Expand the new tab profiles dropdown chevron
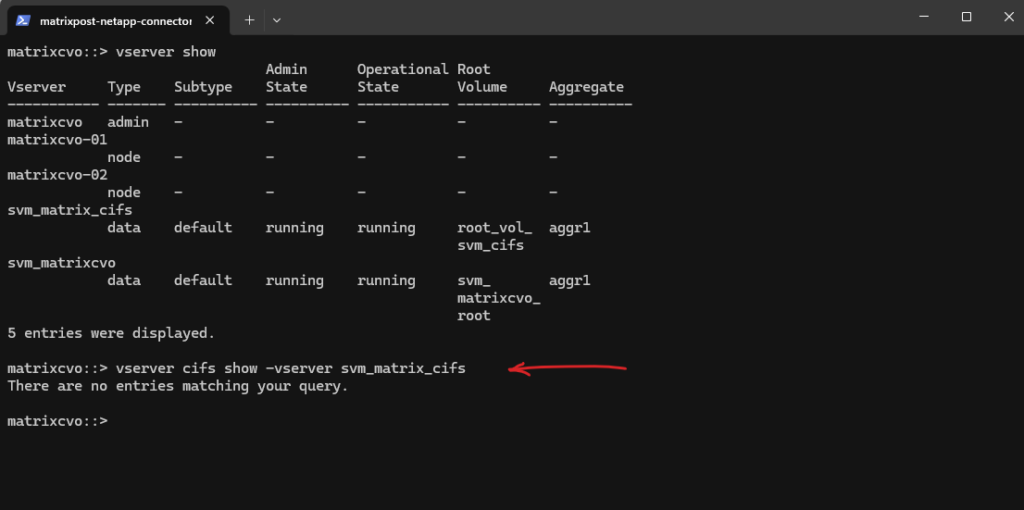Image resolution: width=1024 pixels, height=510 pixels. 277,19
